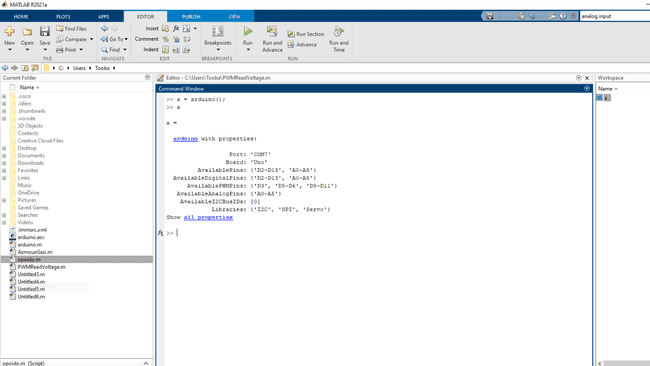The width and height of the screenshot is (650, 366).
Task: Click the decrease indent icon
Action: [187, 50]
